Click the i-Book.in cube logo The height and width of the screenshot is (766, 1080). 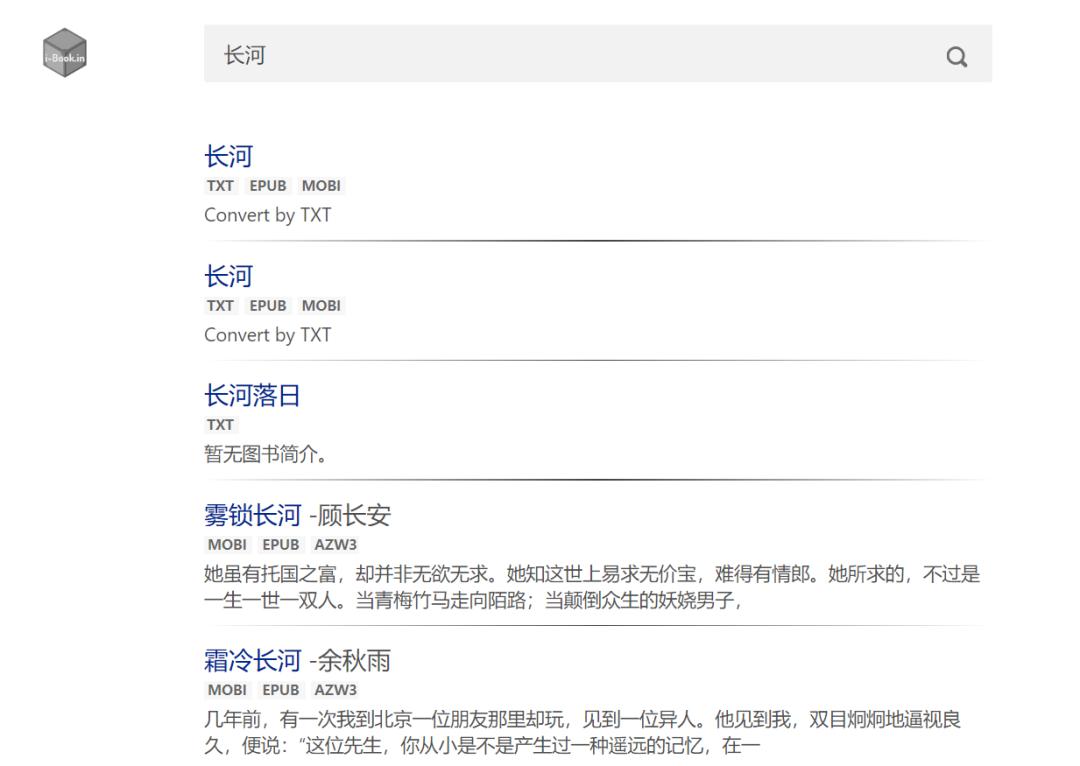coord(64,54)
